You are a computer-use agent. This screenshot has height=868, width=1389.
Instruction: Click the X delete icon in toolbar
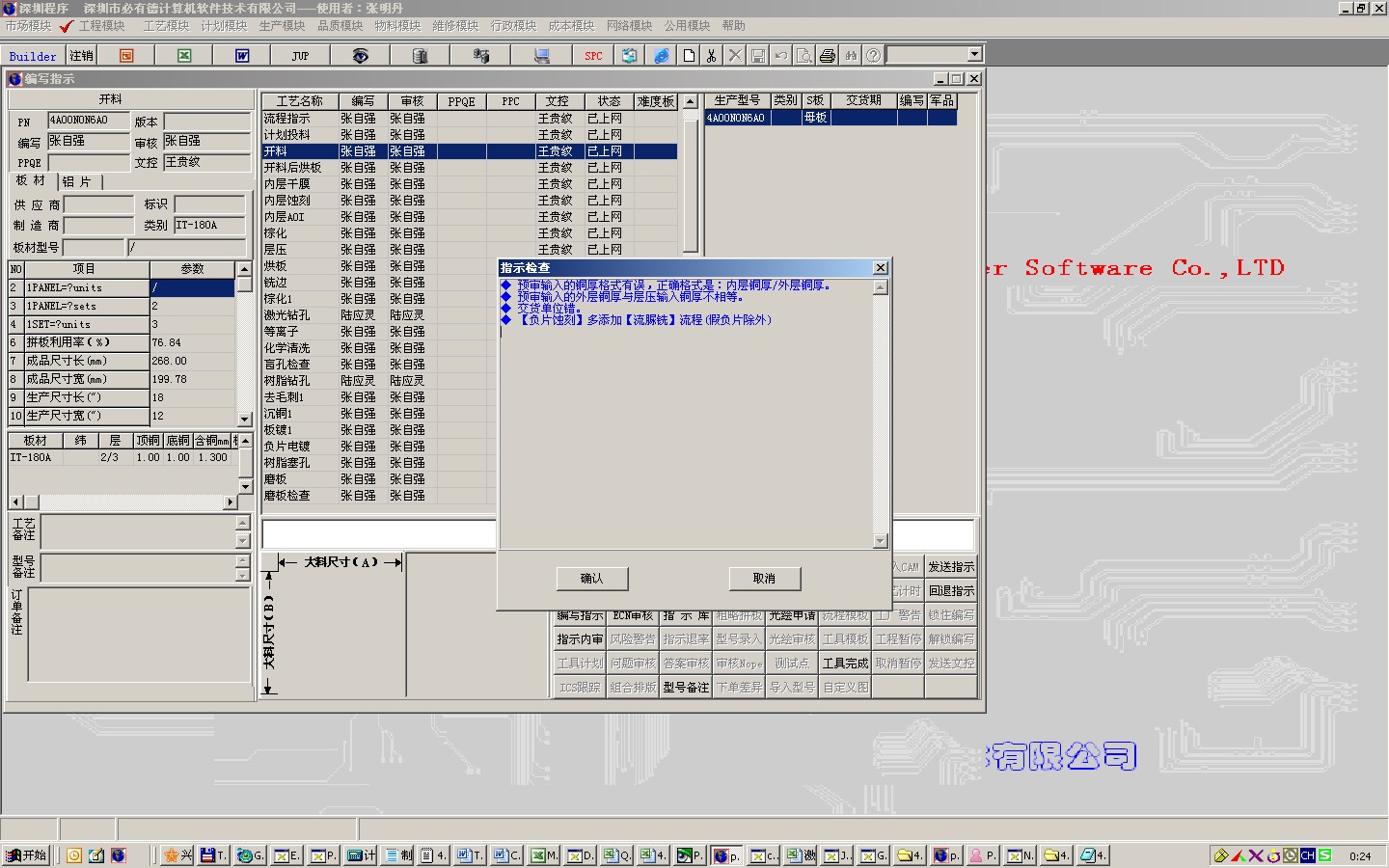(735, 56)
